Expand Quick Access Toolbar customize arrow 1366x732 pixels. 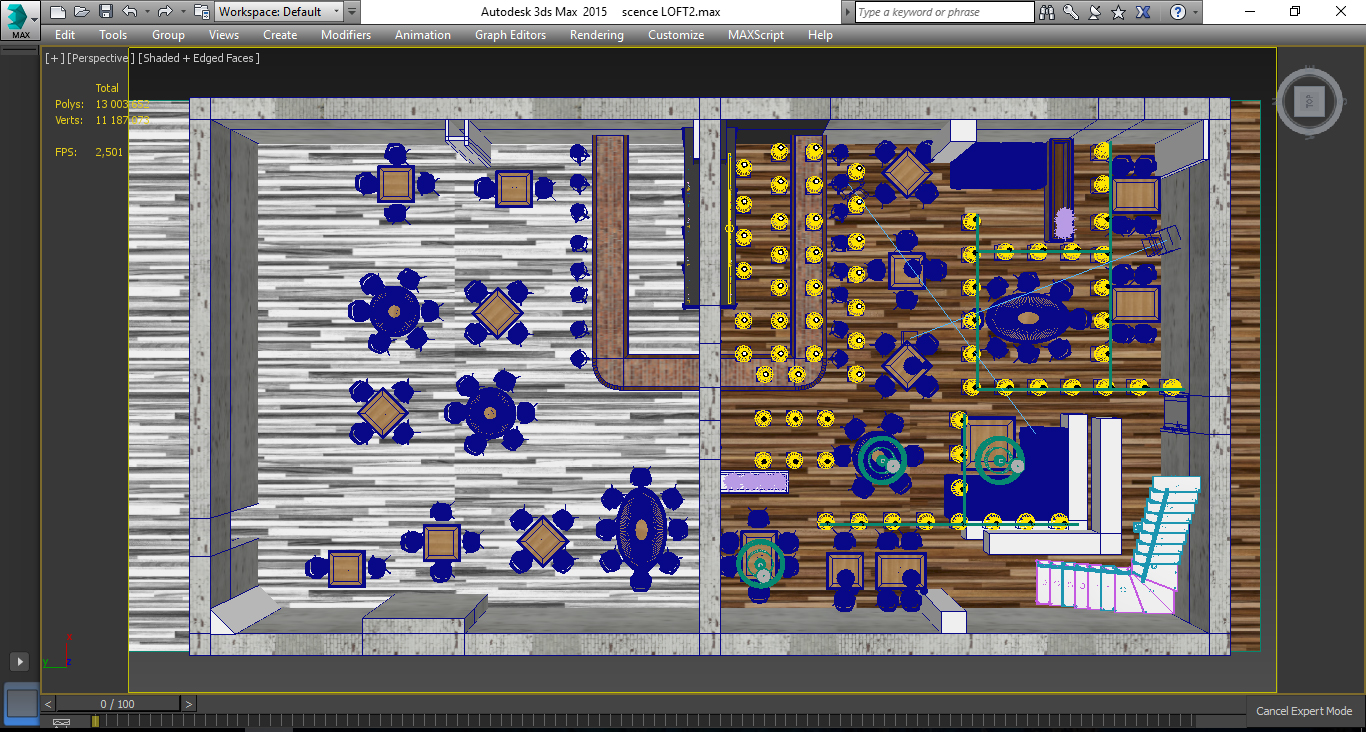coord(352,12)
